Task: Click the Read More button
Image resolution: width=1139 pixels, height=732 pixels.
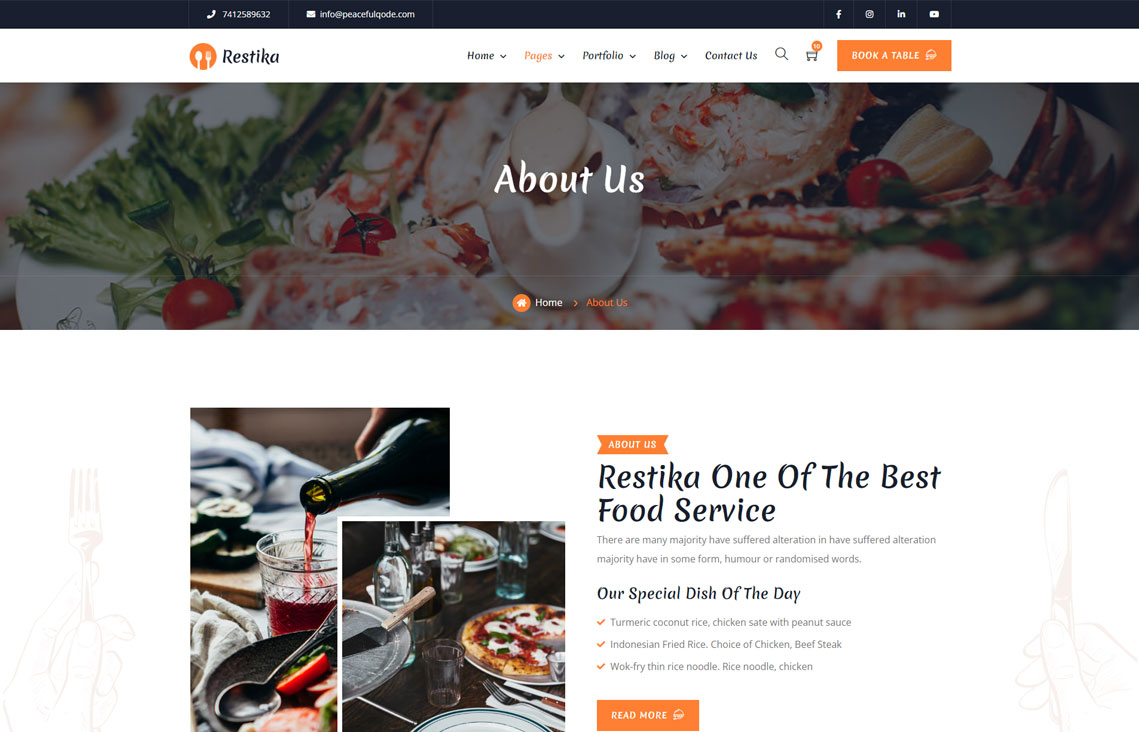Action: (x=647, y=715)
